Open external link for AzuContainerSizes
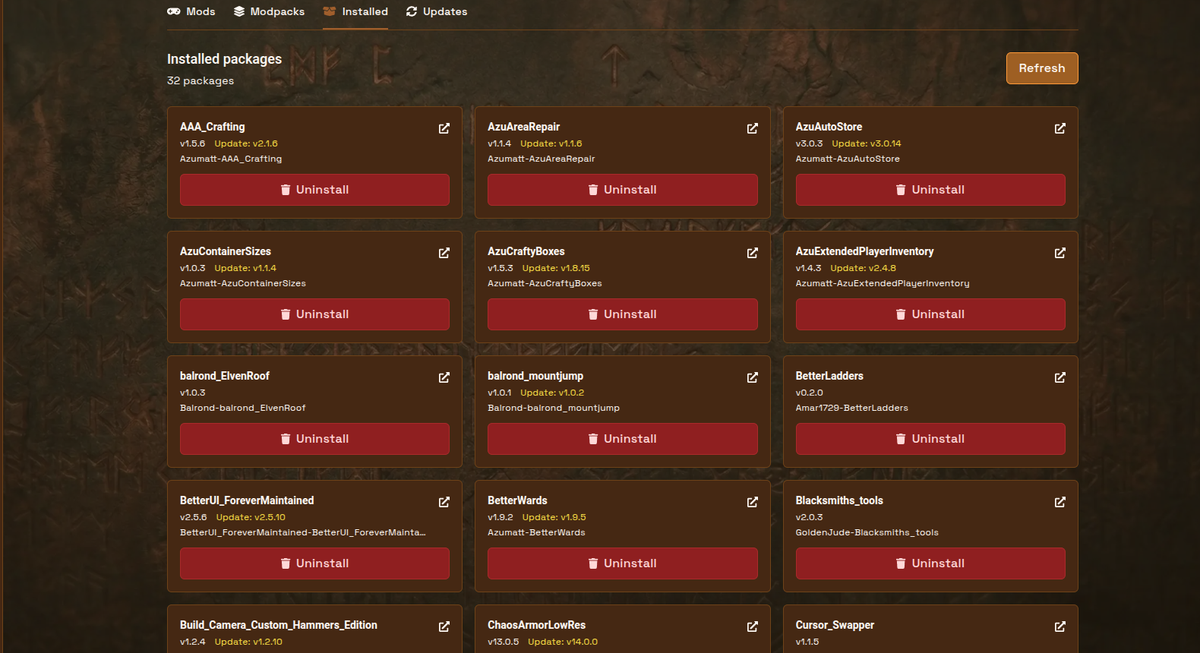Screen dimensions: 1200x653 [x=444, y=253]
